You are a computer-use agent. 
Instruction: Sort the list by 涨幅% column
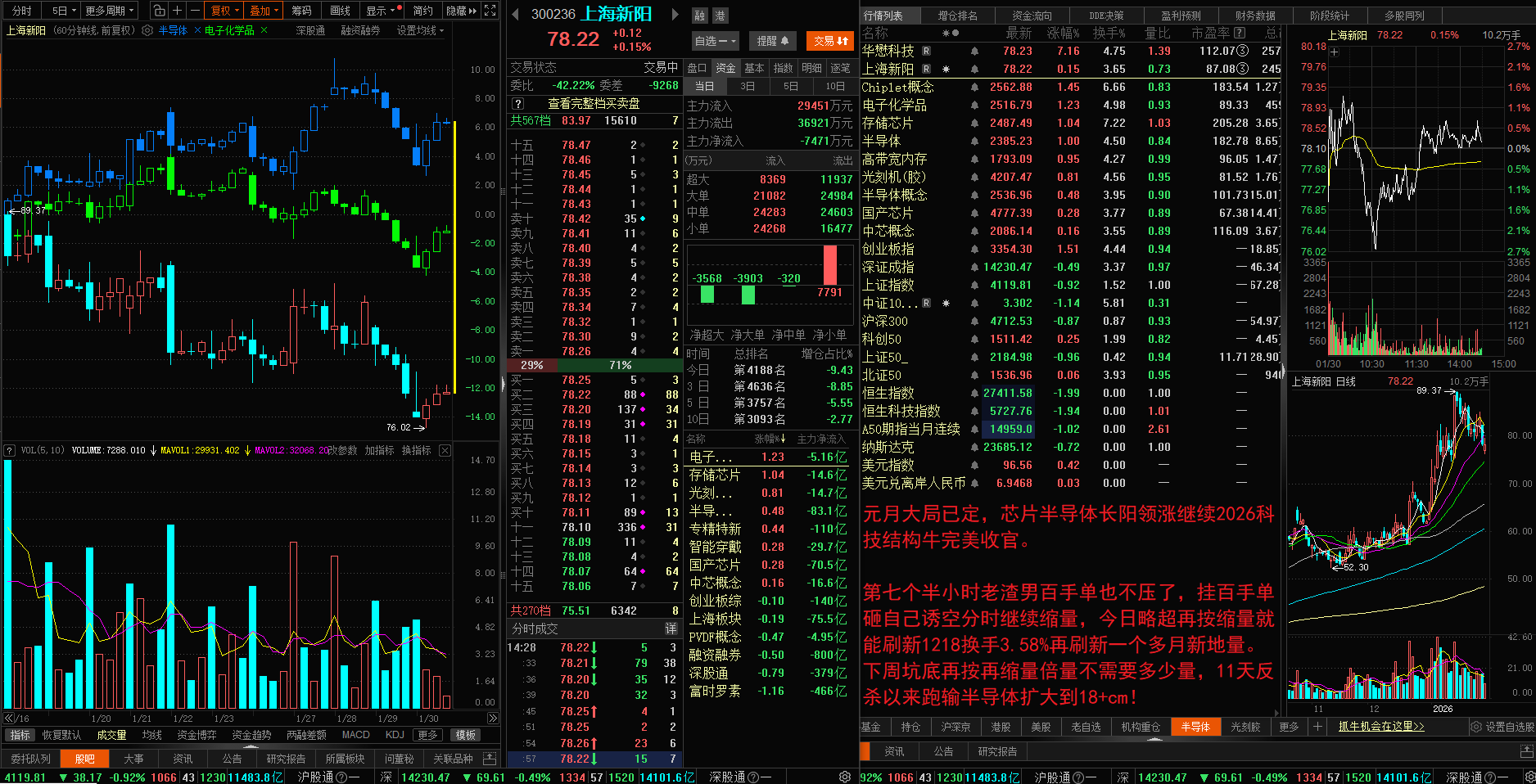[x=1063, y=33]
